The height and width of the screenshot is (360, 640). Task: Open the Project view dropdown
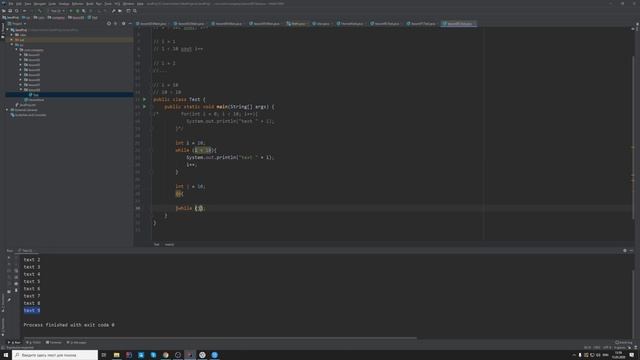click(17, 24)
